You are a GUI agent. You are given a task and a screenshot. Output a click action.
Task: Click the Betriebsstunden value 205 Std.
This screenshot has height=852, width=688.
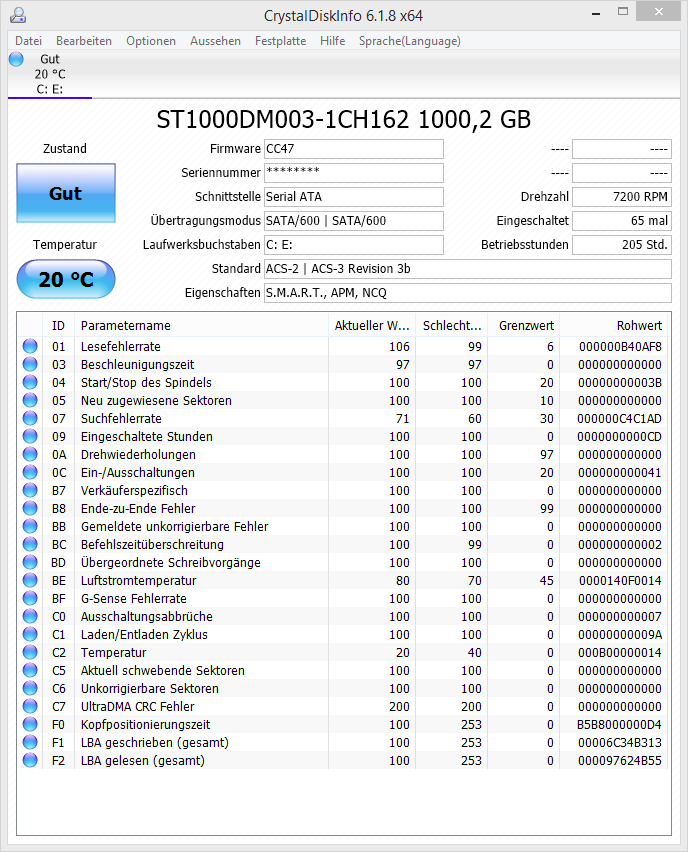(622, 245)
